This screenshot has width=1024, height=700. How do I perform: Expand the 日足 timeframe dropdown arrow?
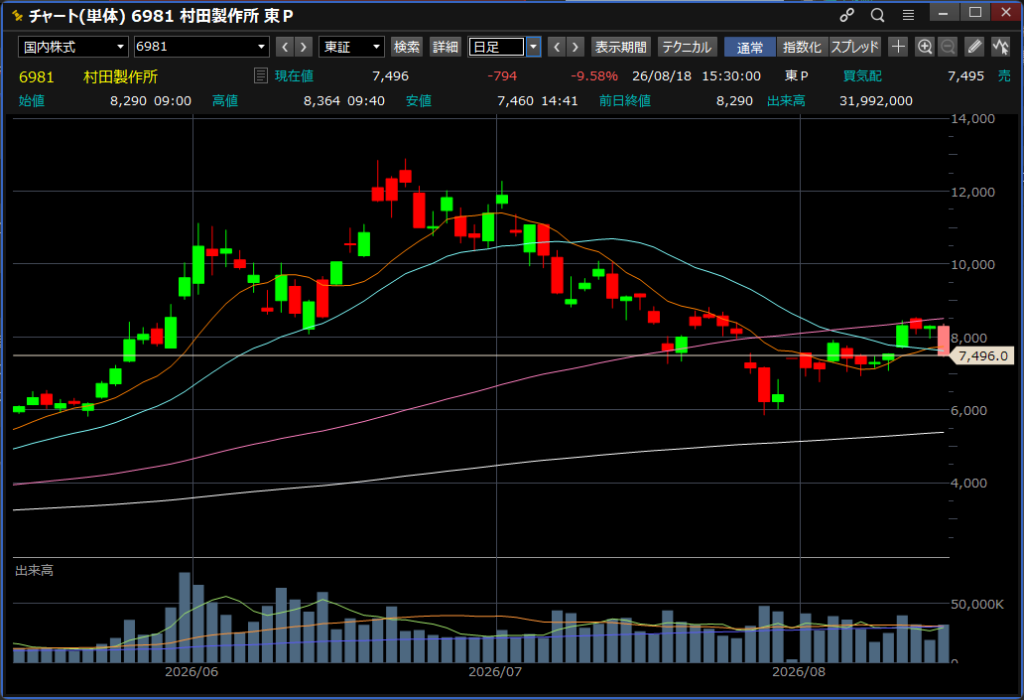point(534,47)
